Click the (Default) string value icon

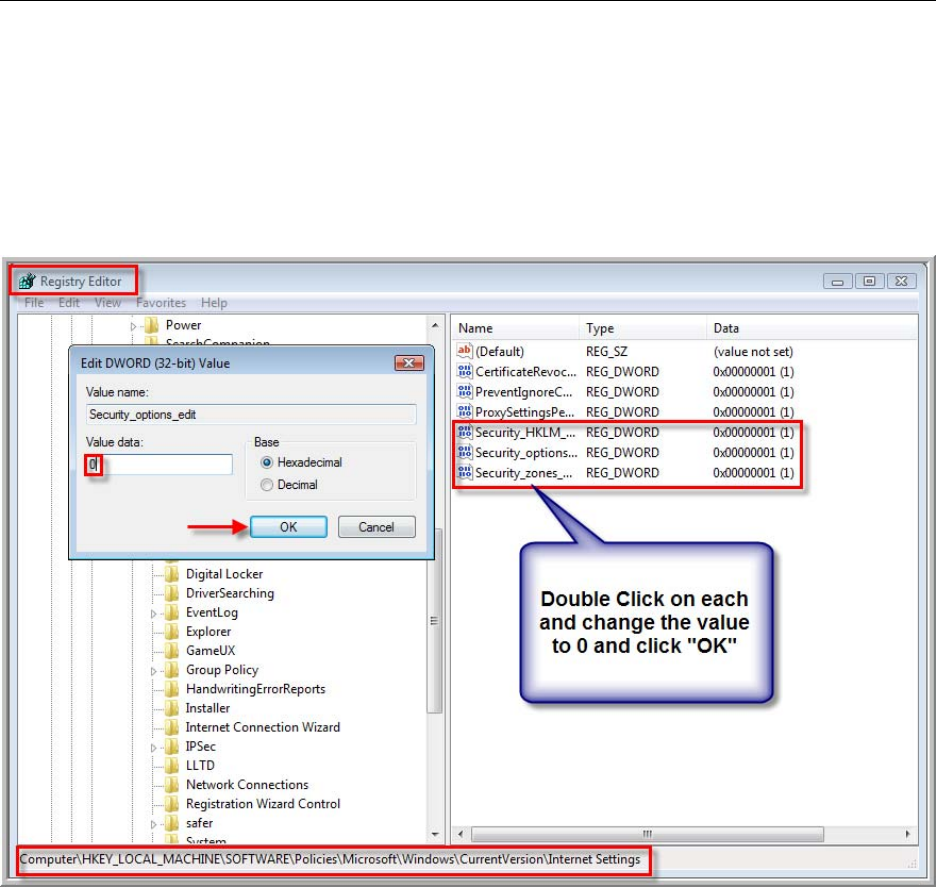[464, 351]
